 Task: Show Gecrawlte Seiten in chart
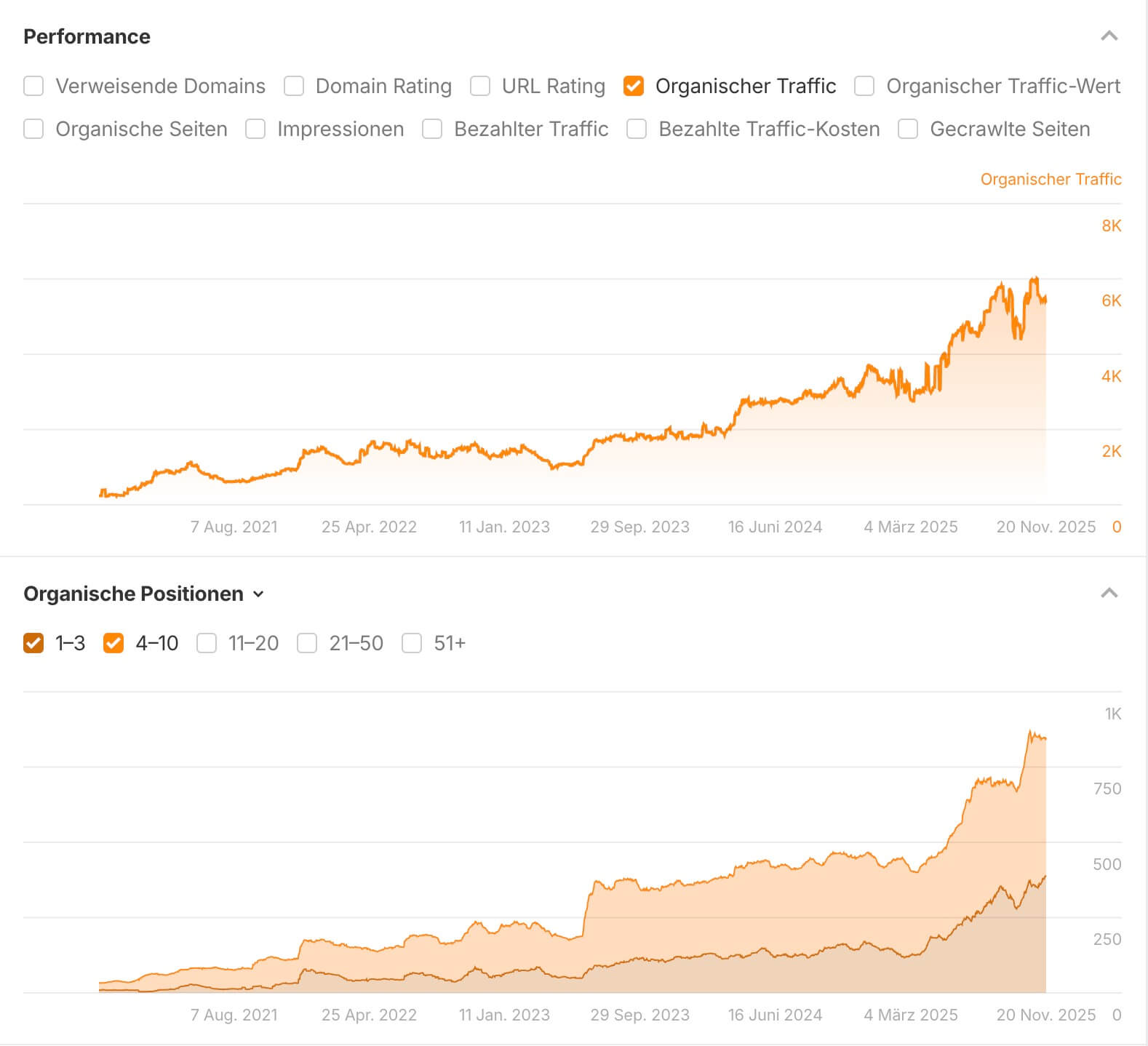coord(908,129)
